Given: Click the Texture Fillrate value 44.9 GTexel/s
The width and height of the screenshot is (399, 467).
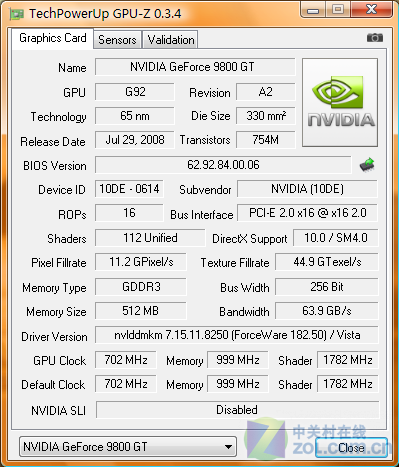Looking at the screenshot, I should [327, 262].
